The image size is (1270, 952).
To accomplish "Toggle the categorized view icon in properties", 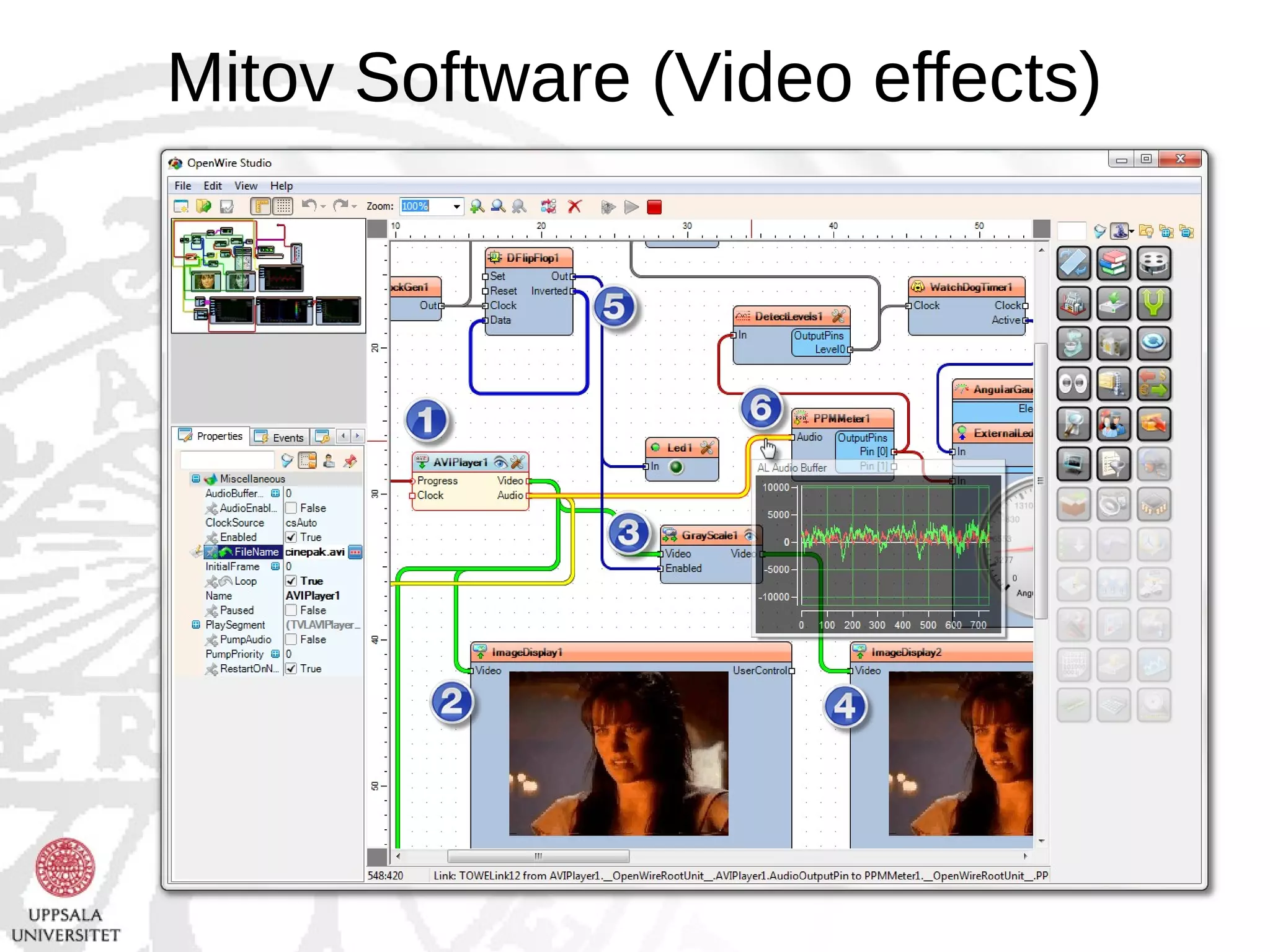I will point(308,460).
